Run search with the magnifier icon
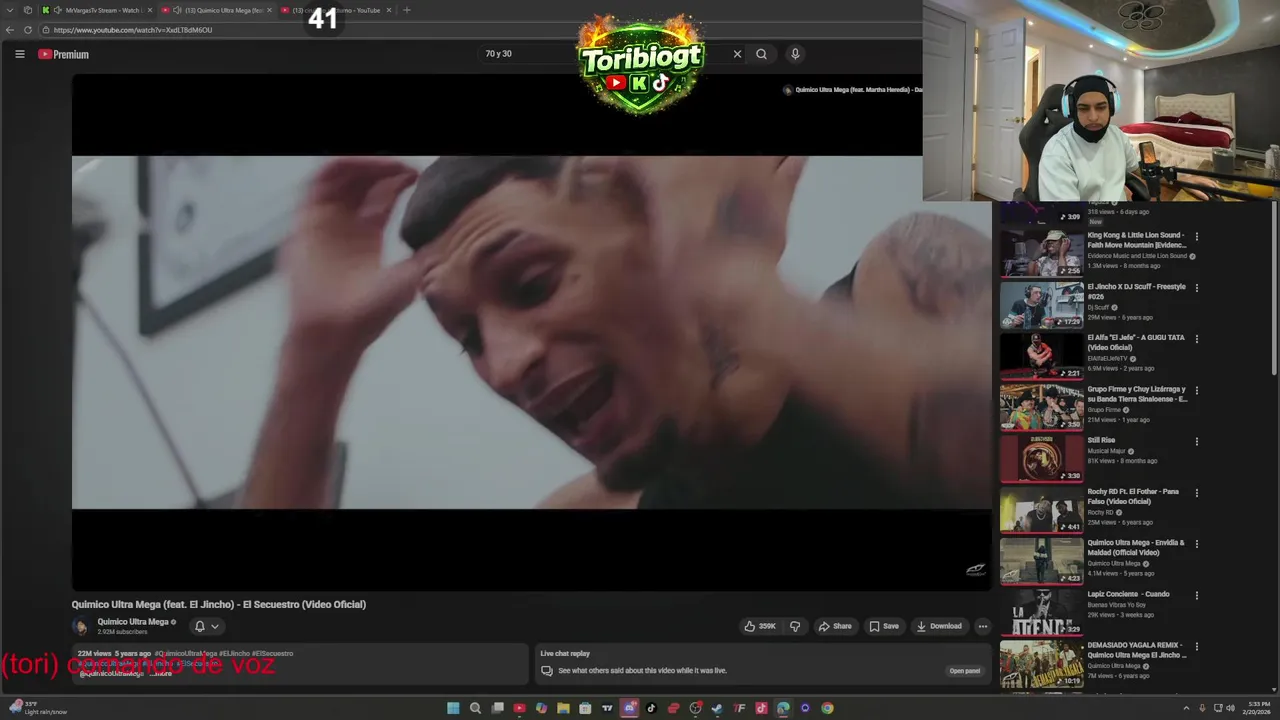Viewport: 1280px width, 720px height. (x=761, y=54)
